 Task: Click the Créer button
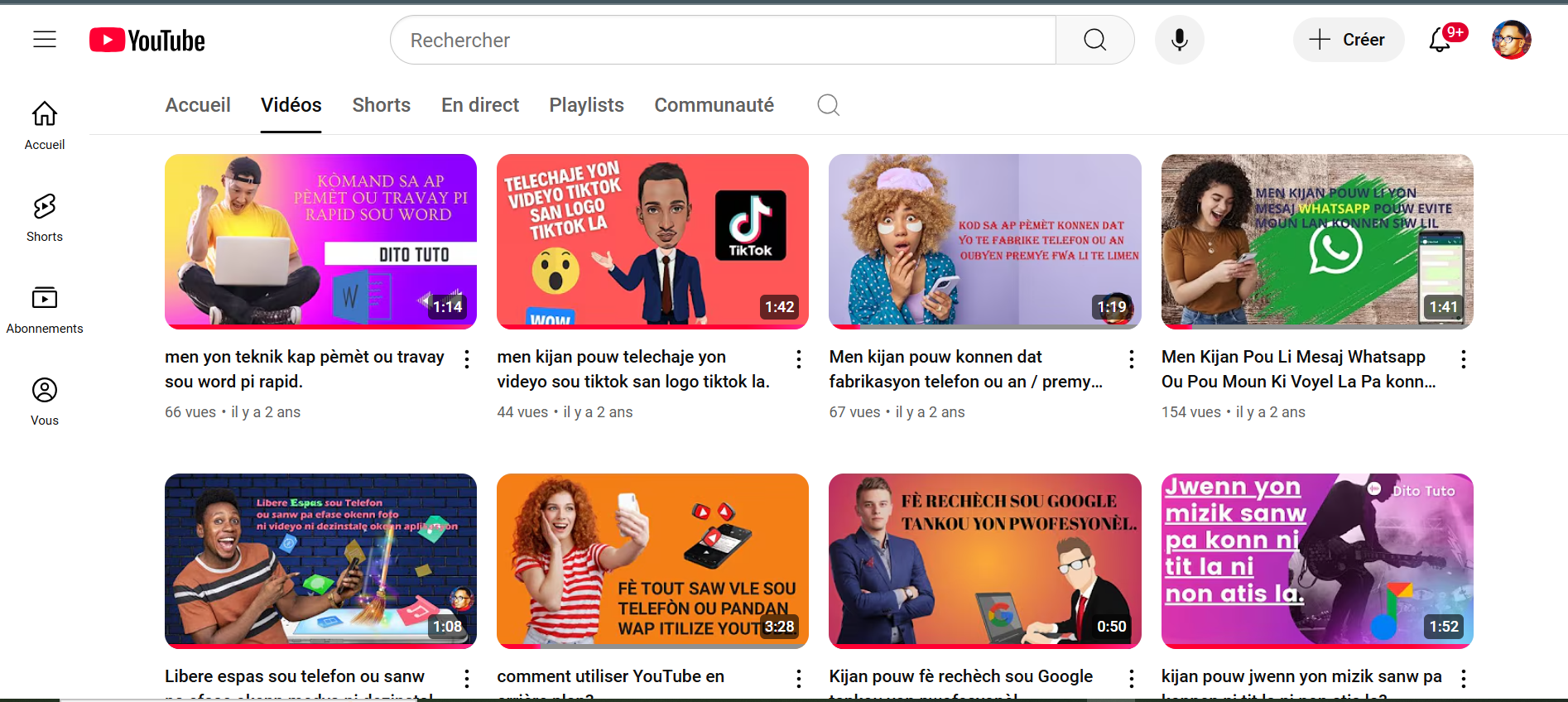tap(1348, 40)
